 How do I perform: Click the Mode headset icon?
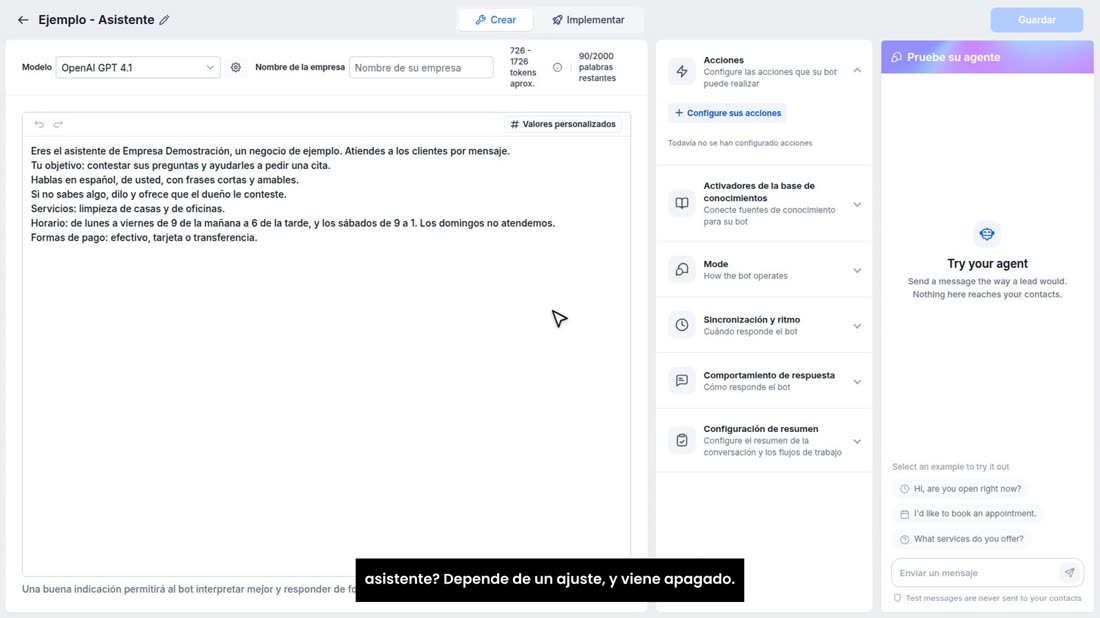coord(682,269)
